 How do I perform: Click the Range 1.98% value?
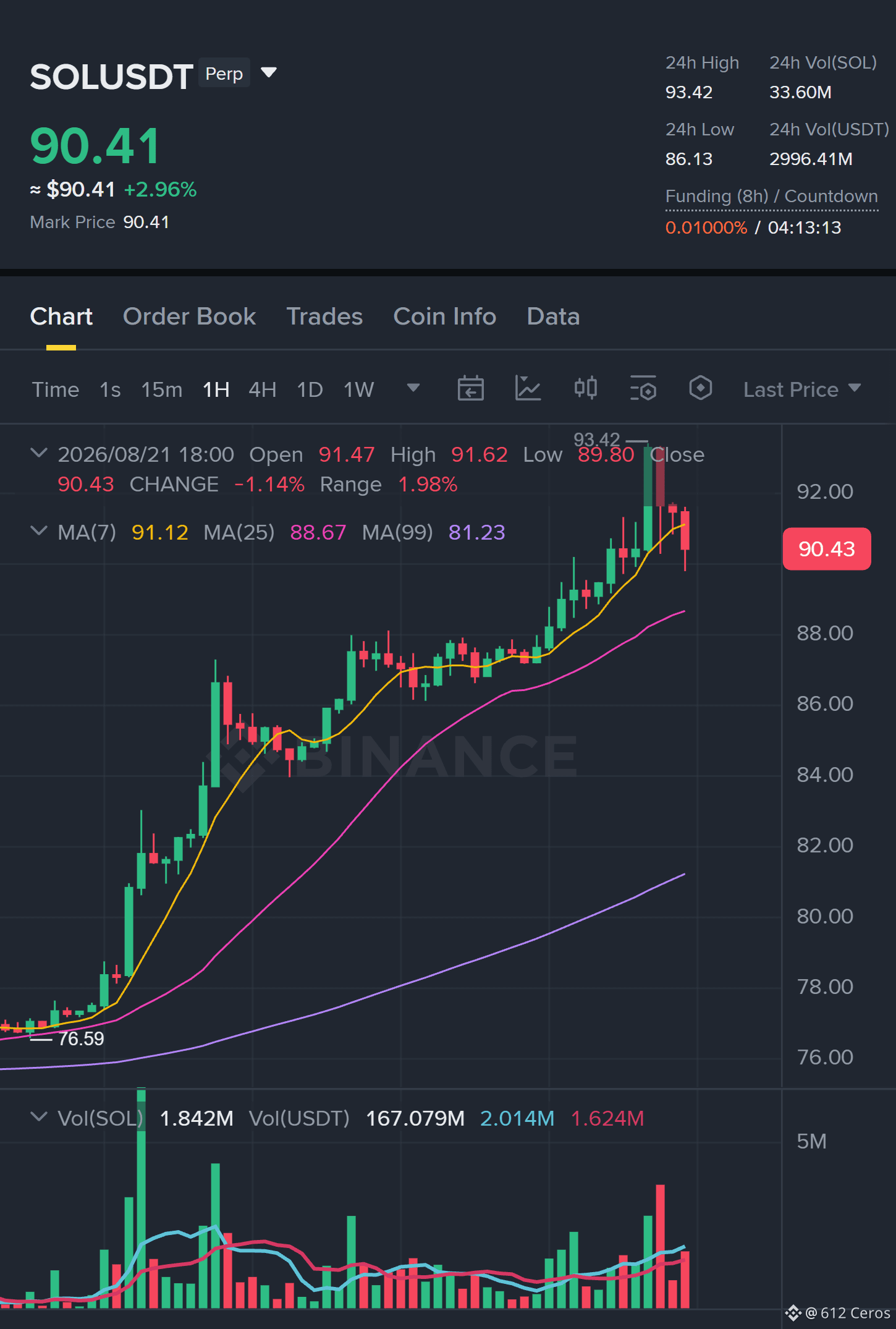pos(428,484)
